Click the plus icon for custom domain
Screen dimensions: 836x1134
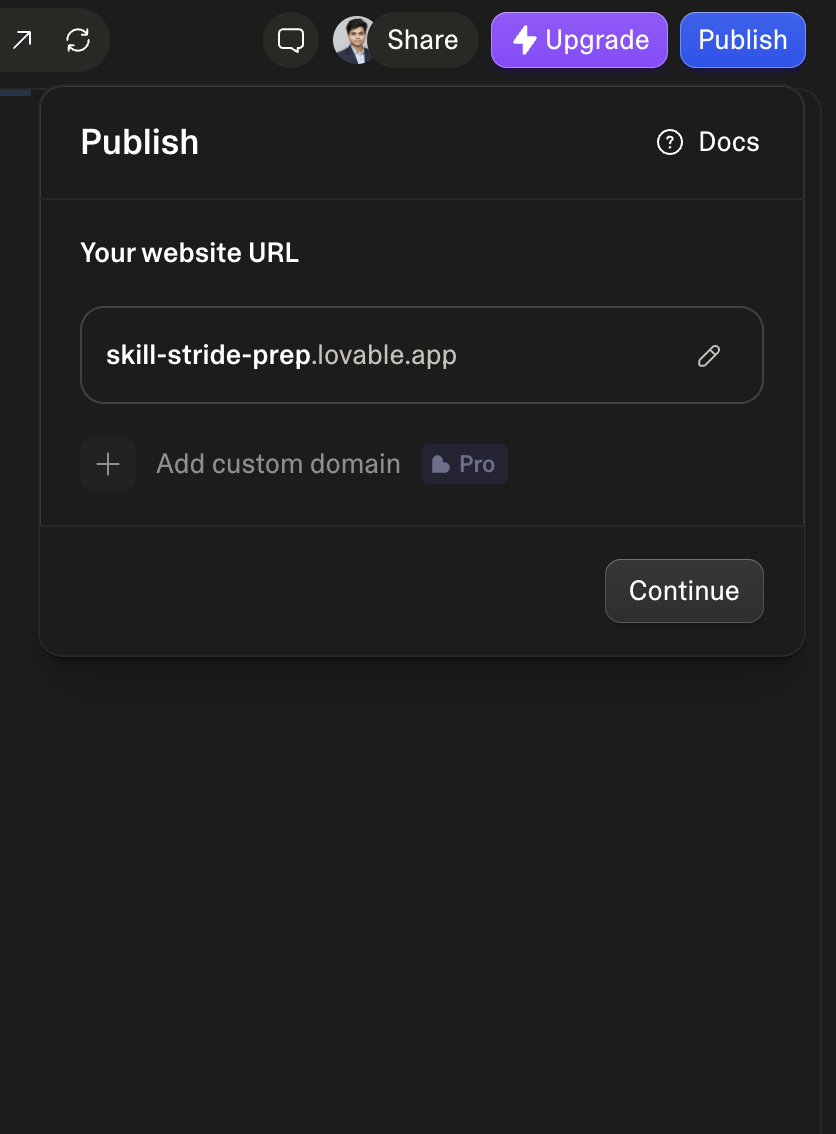click(108, 464)
